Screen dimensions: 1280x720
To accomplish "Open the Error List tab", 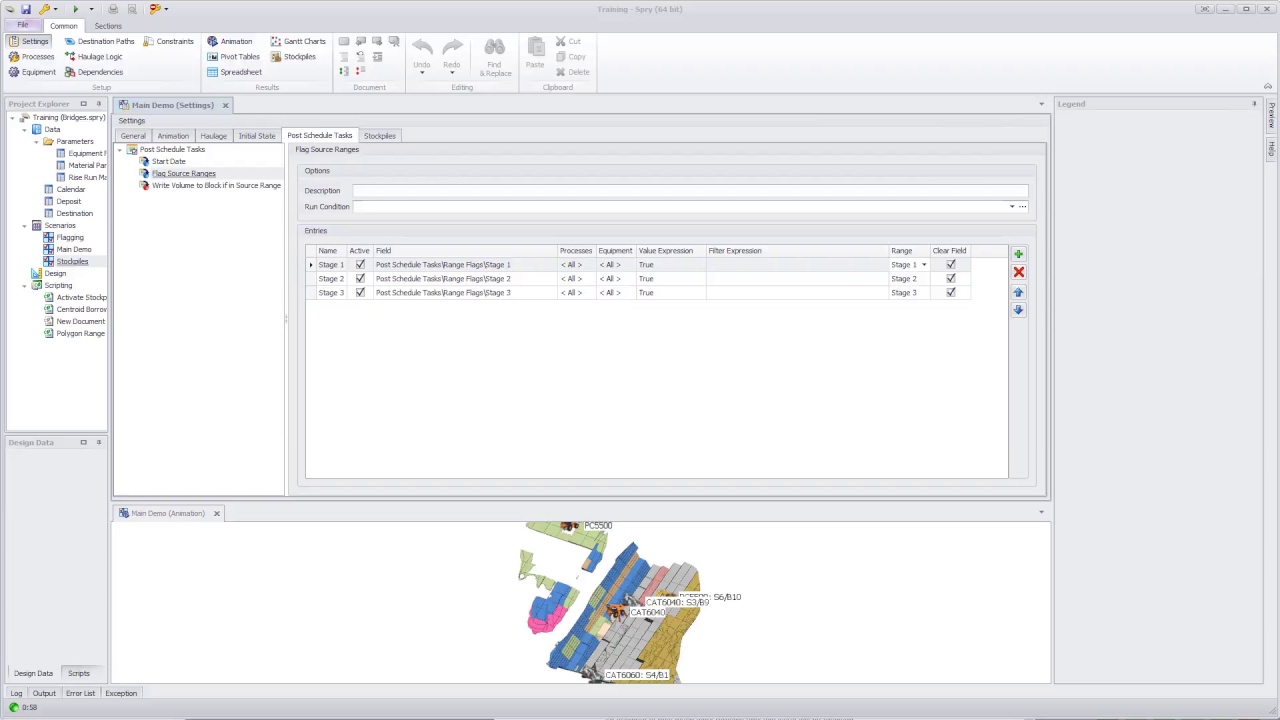I will pyautogui.click(x=81, y=693).
